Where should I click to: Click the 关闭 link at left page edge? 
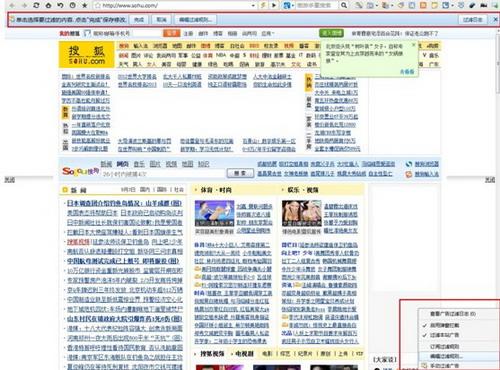(9, 180)
